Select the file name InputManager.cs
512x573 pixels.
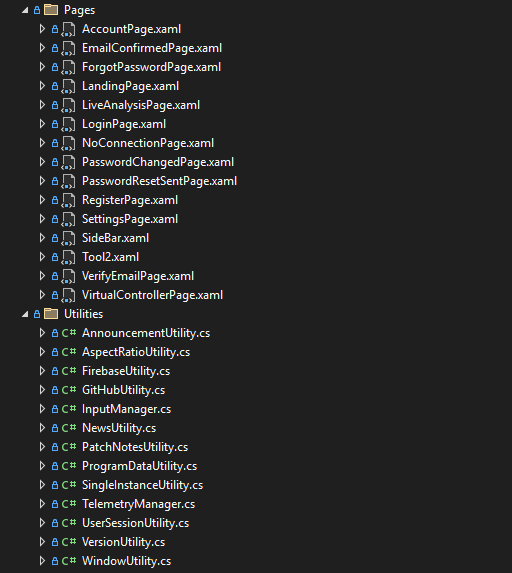(x=126, y=409)
